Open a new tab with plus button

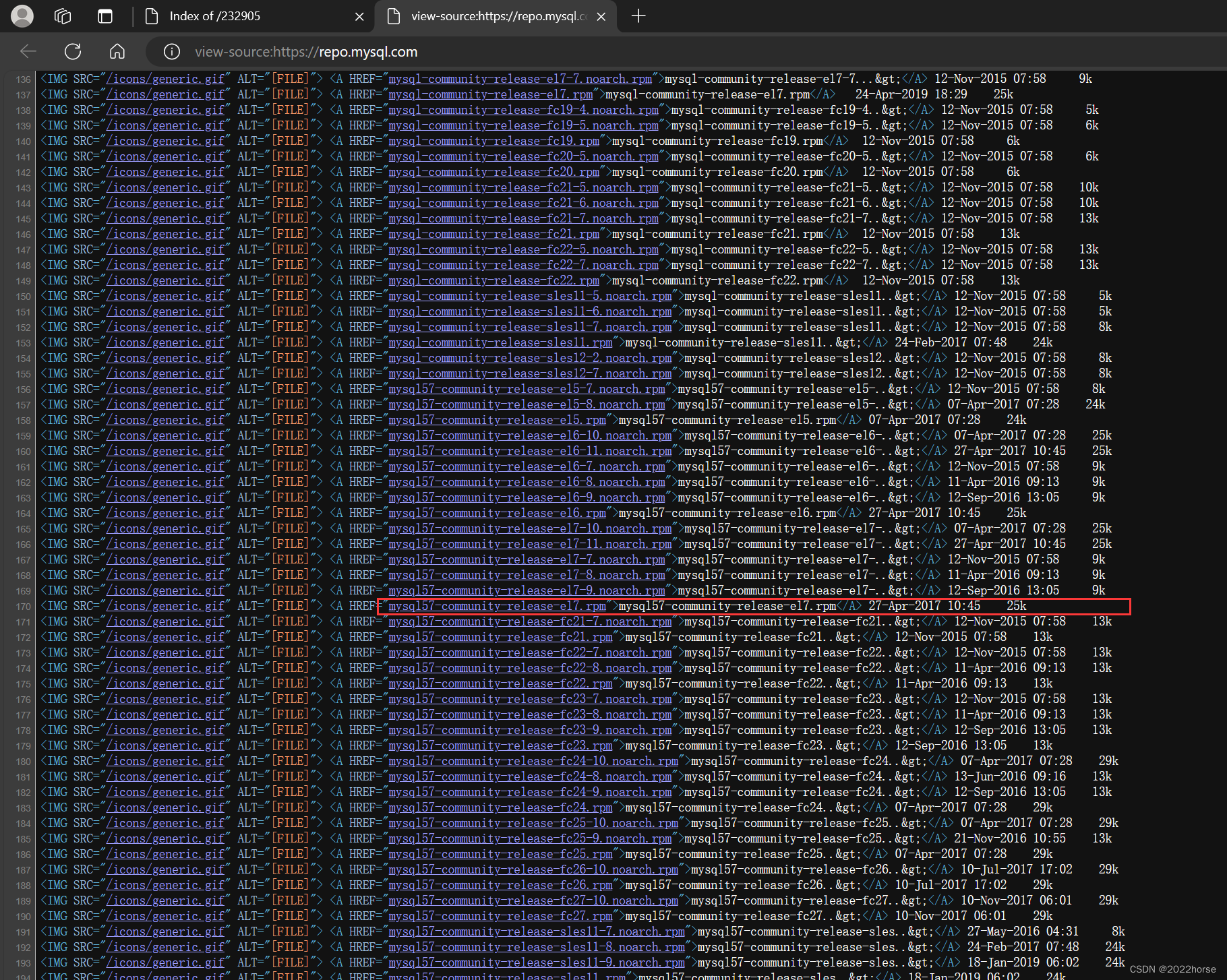pos(638,16)
